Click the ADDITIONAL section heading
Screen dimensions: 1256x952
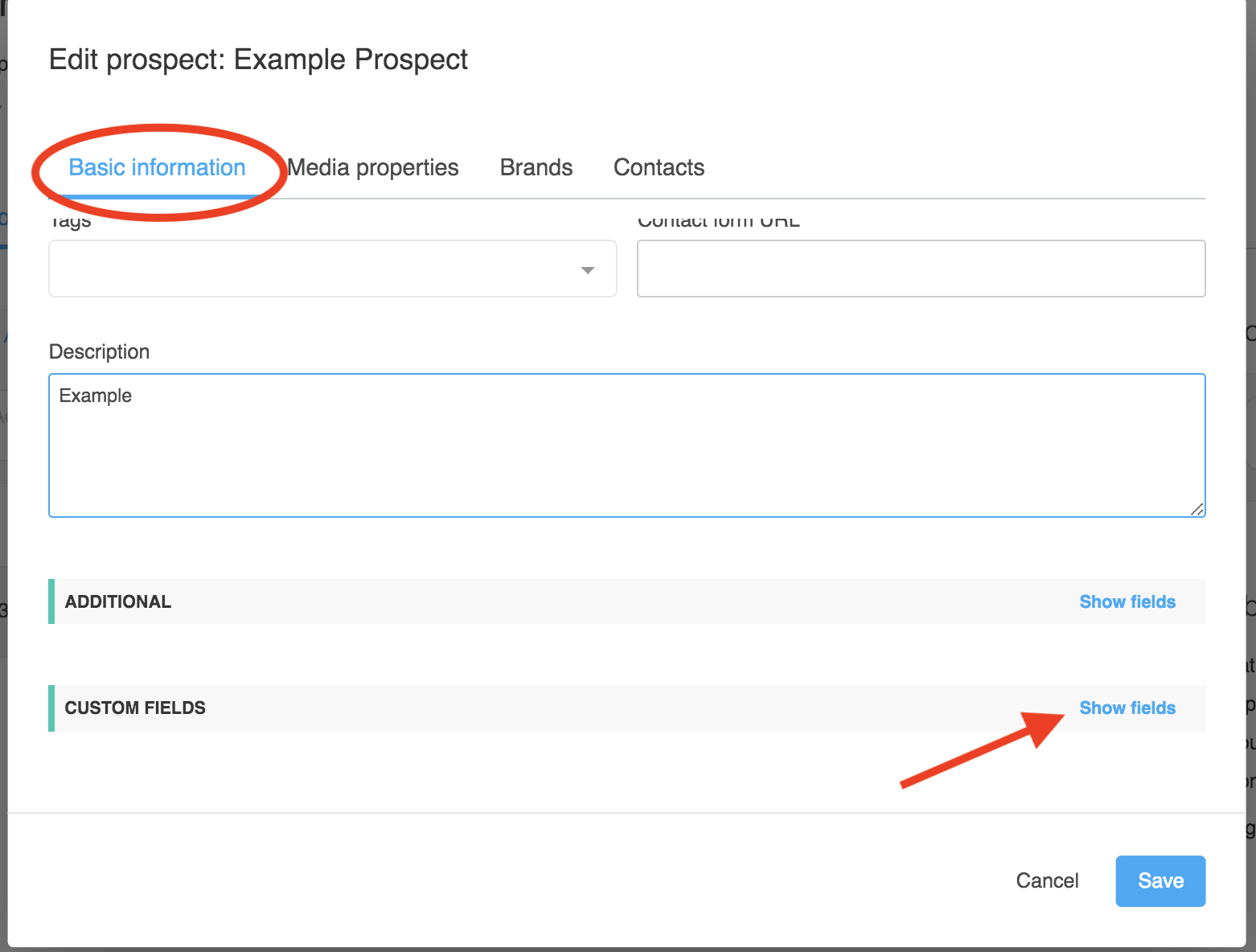118,601
